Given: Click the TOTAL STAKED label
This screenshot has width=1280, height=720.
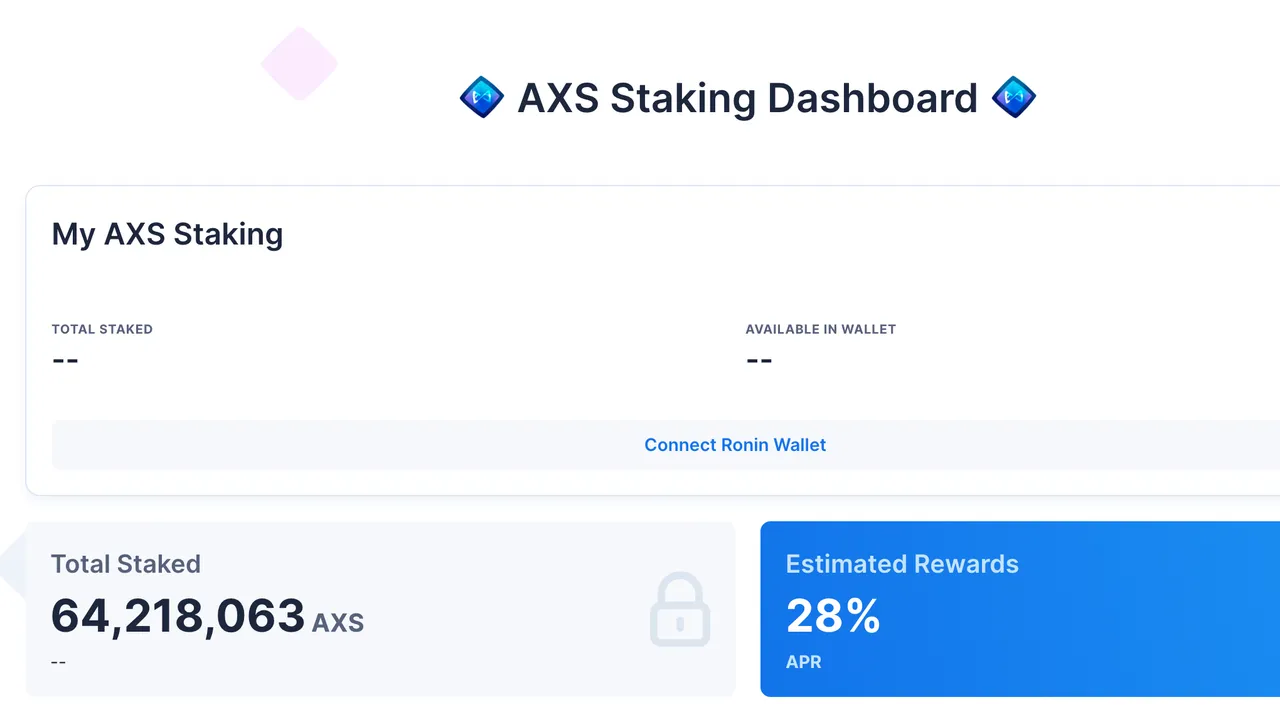Looking at the screenshot, I should 102,329.
